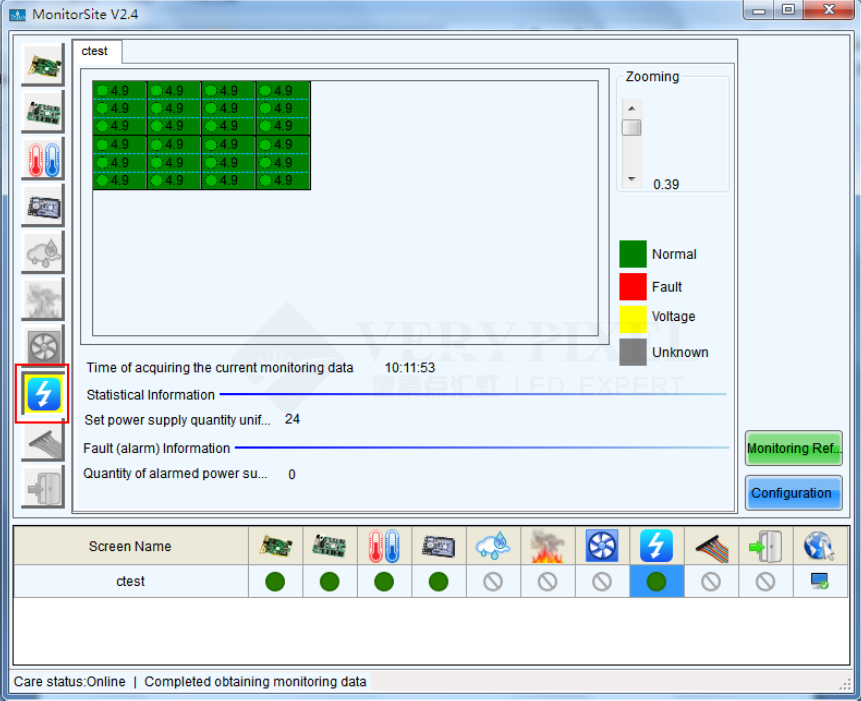Click ctest fan disabled status icon

point(602,582)
